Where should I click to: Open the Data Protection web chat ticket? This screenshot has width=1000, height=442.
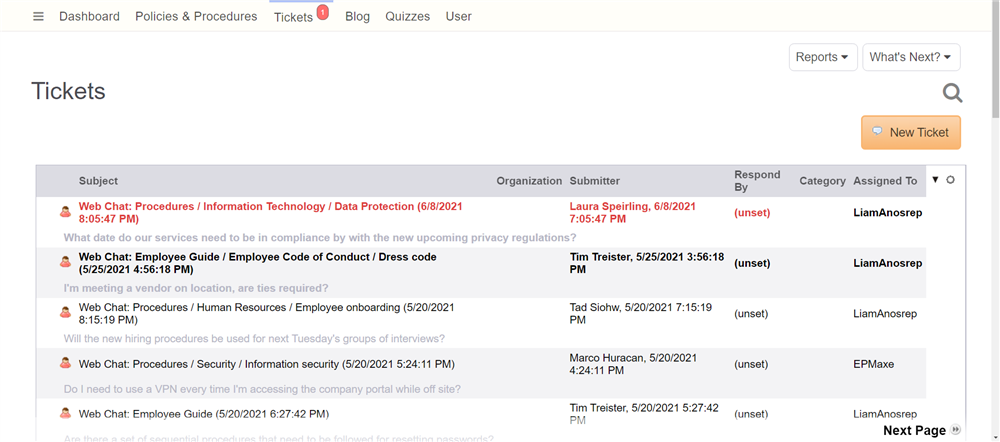(x=270, y=212)
